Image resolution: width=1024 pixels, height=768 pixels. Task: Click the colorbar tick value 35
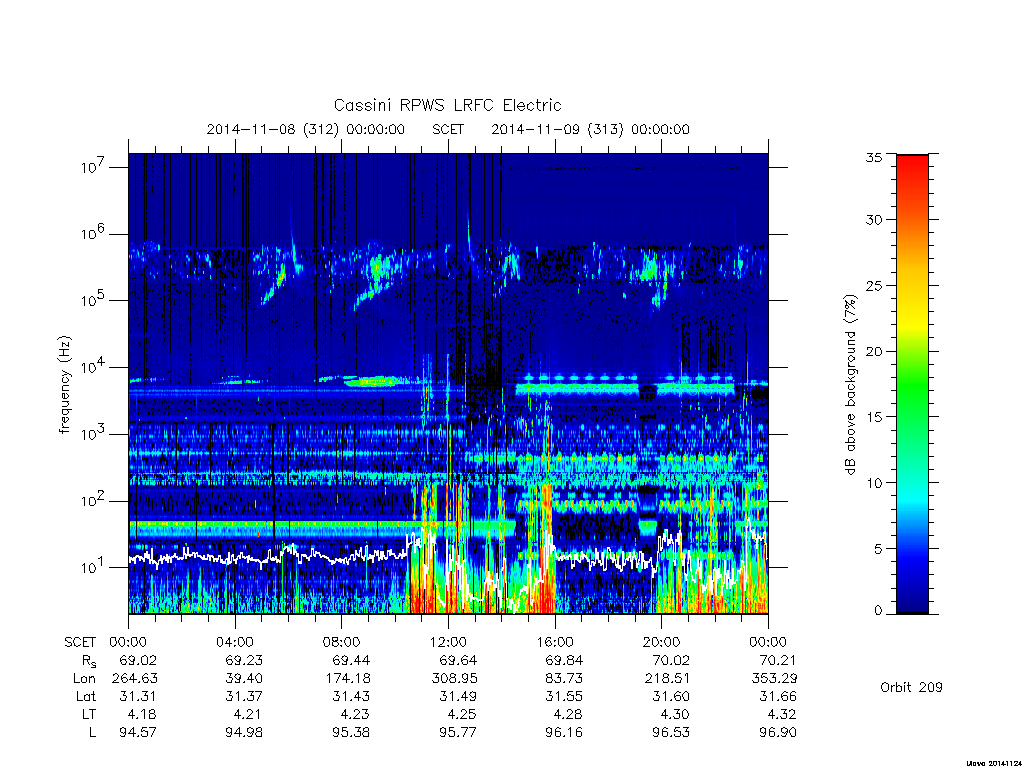tap(874, 157)
